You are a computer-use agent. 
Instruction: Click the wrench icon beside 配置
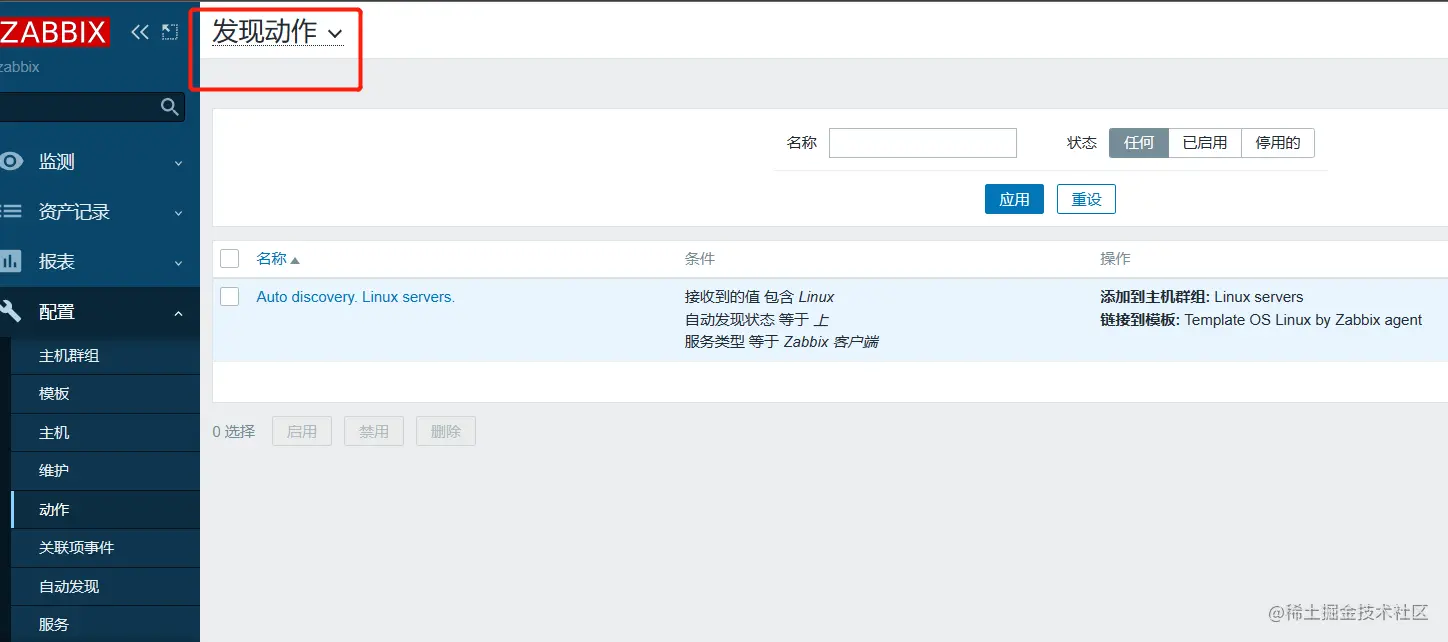[x=11, y=311]
